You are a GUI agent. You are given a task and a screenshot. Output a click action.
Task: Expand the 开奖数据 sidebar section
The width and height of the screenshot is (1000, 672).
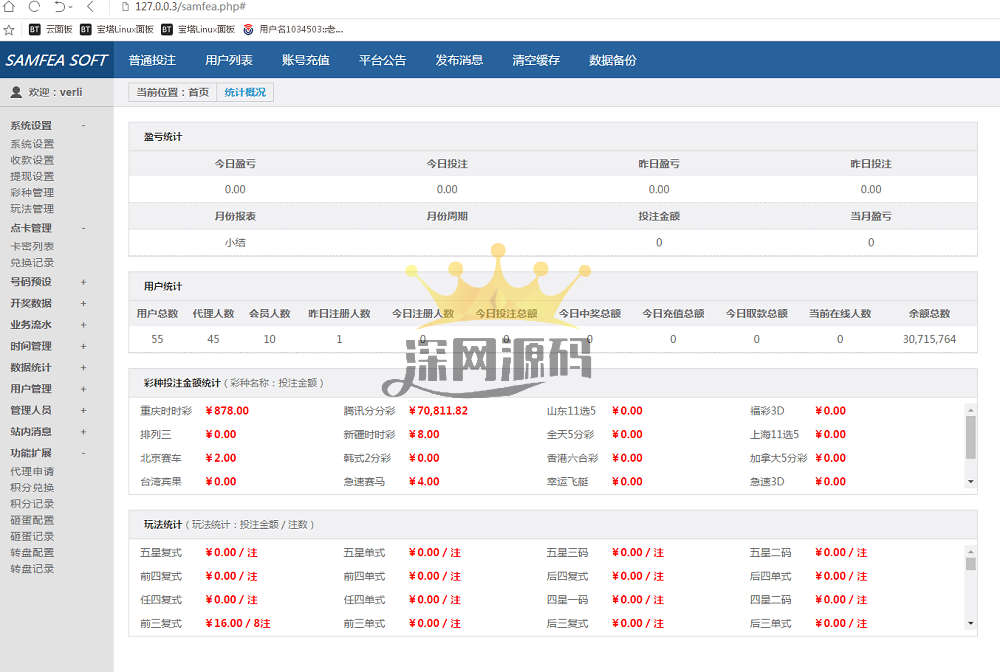pyautogui.click(x=83, y=303)
